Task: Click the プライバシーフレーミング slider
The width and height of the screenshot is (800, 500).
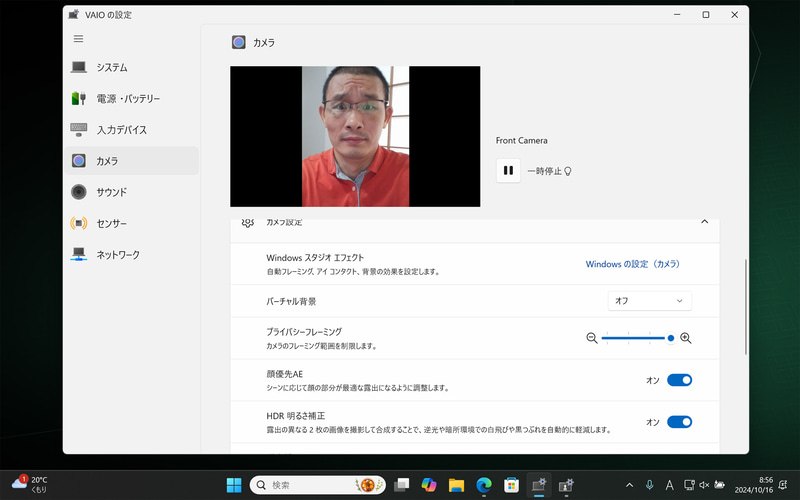Action: pyautogui.click(x=636, y=338)
